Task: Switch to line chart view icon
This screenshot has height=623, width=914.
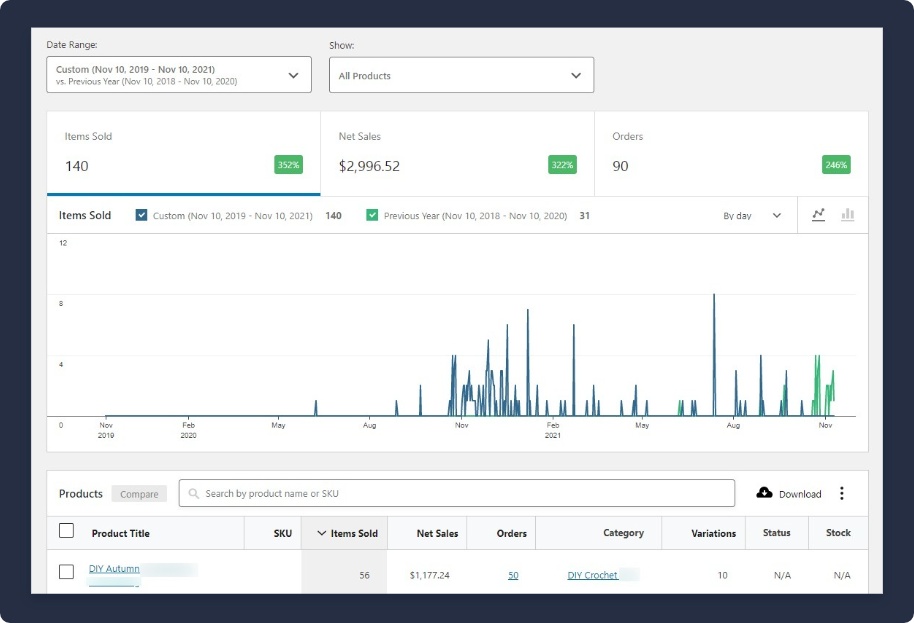Action: [x=818, y=215]
